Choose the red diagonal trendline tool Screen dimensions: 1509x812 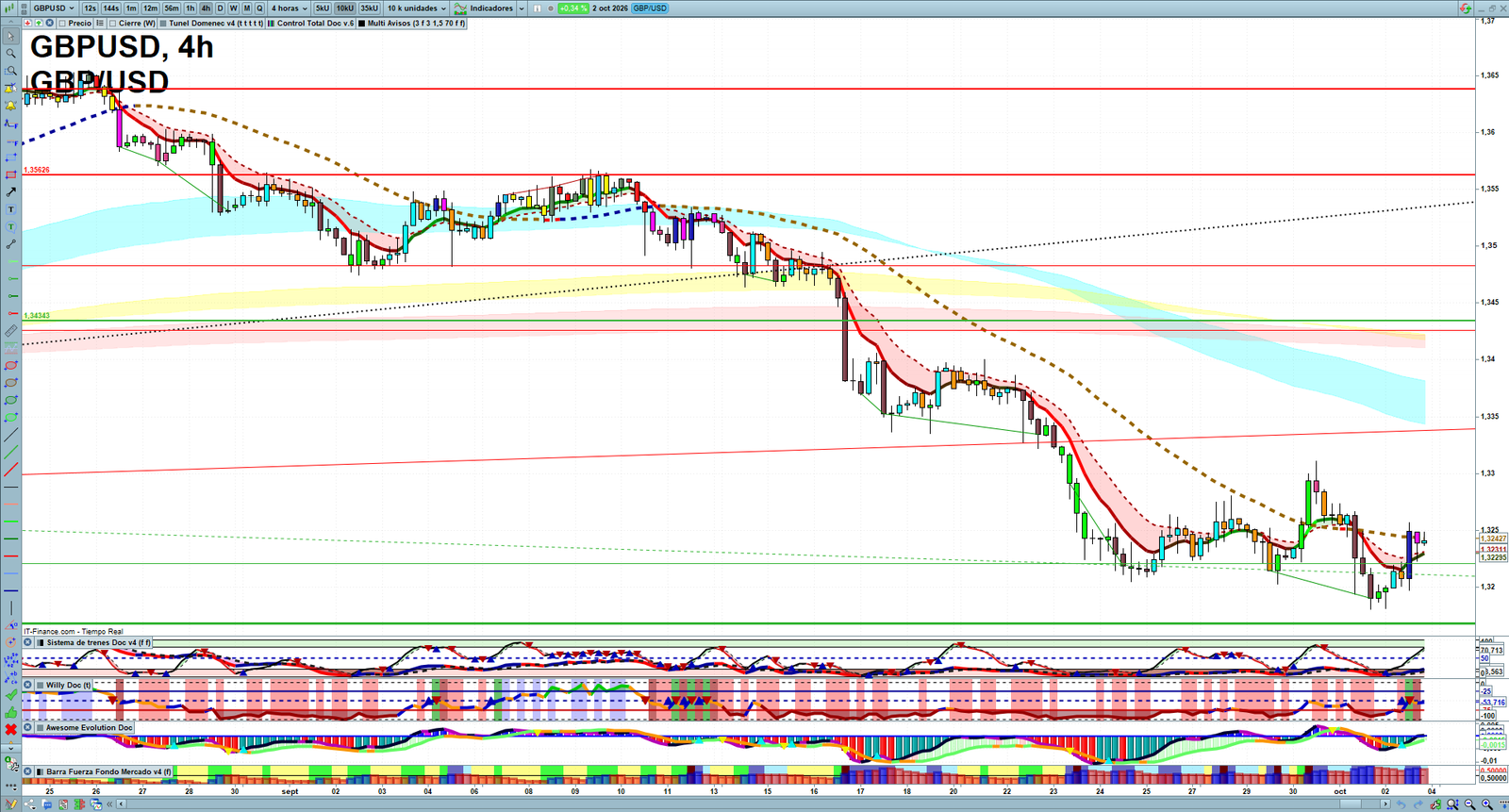[10, 470]
